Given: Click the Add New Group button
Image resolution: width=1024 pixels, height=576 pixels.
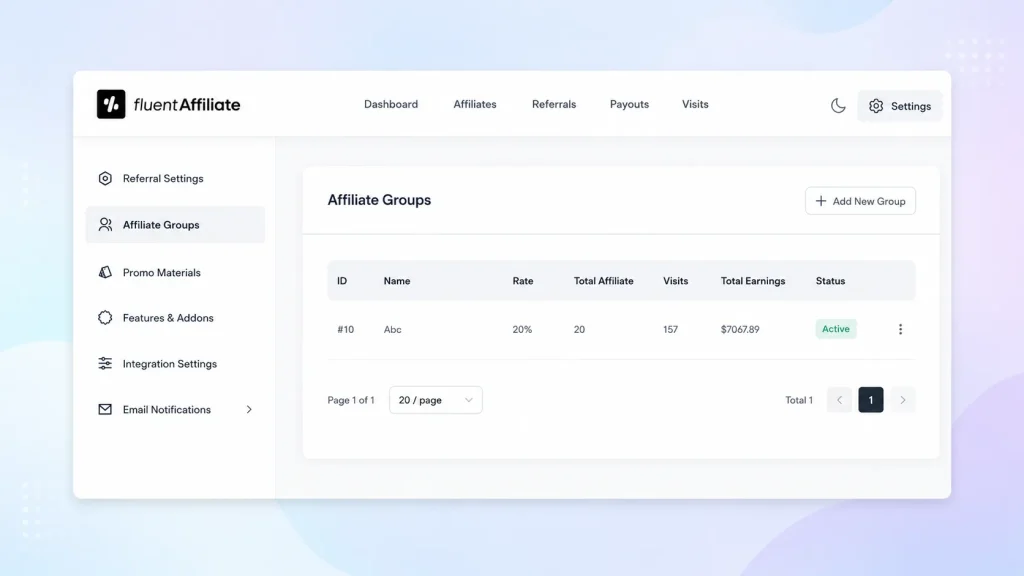Looking at the screenshot, I should 860,201.
